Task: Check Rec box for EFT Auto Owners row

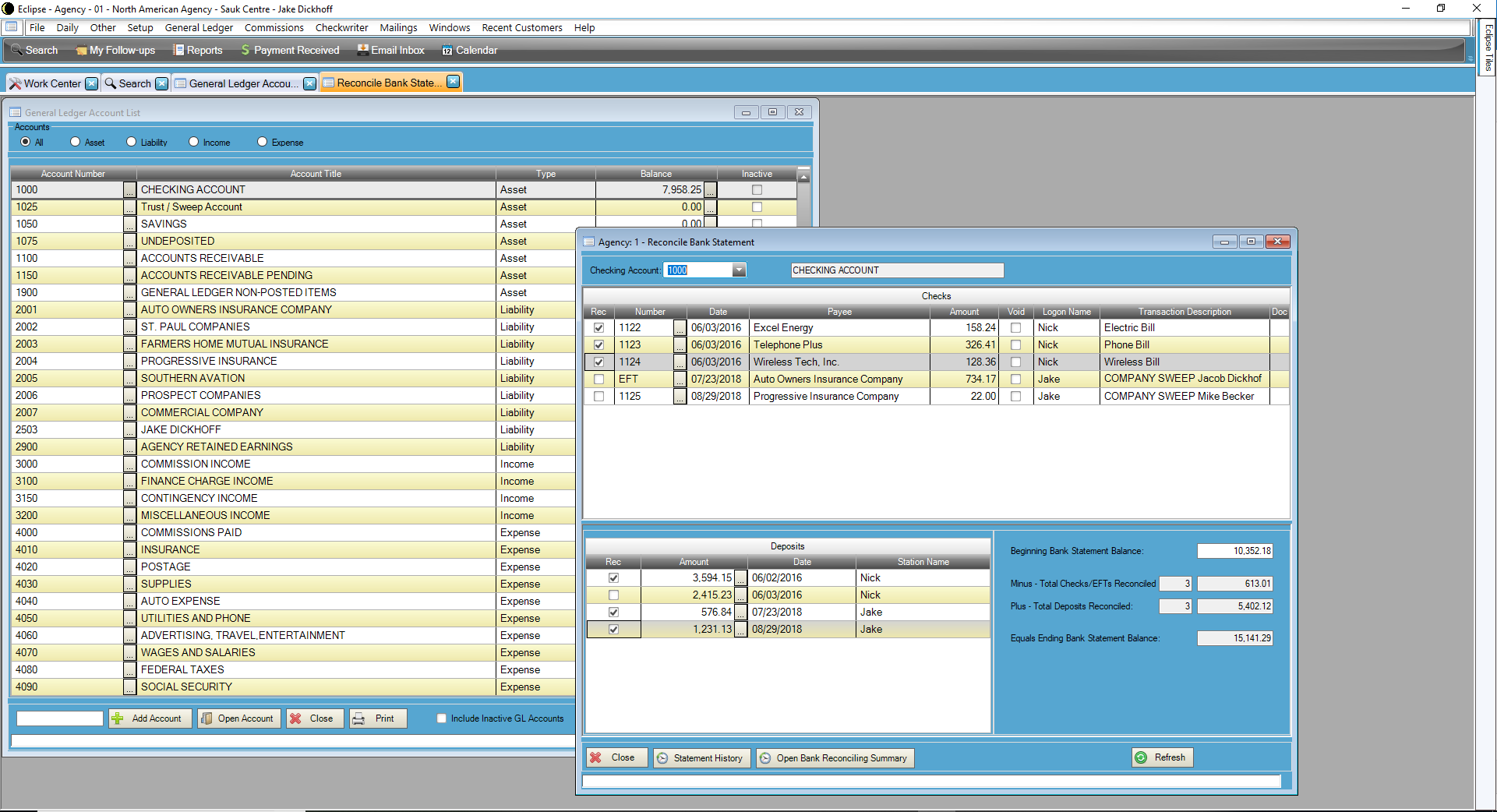Action: 598,379
